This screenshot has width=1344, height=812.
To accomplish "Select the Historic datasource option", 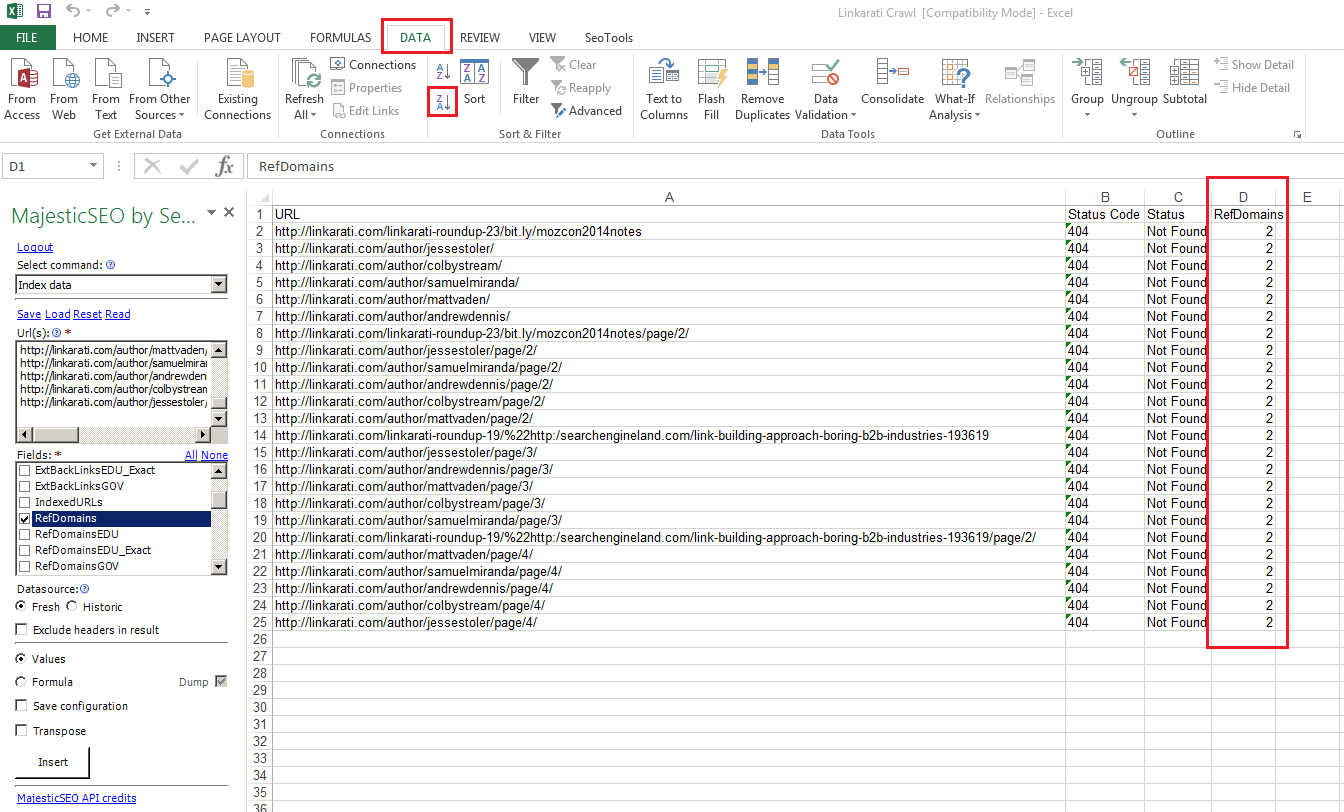I will [x=72, y=607].
